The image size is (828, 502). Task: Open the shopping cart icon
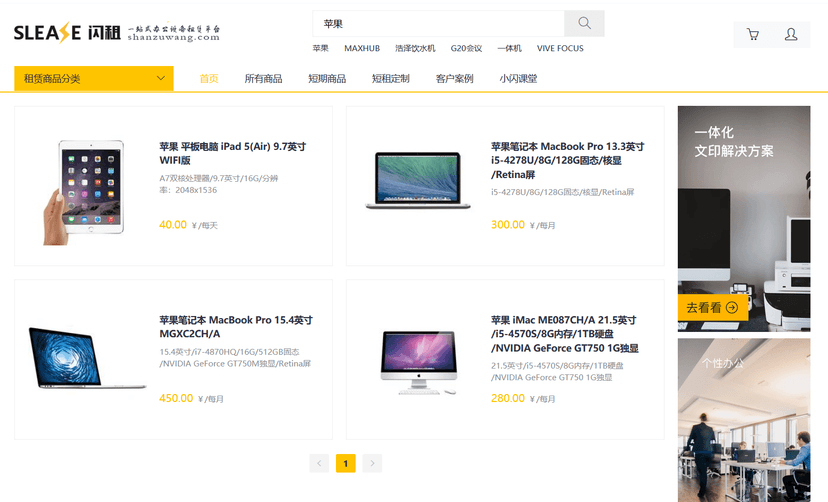click(x=753, y=35)
